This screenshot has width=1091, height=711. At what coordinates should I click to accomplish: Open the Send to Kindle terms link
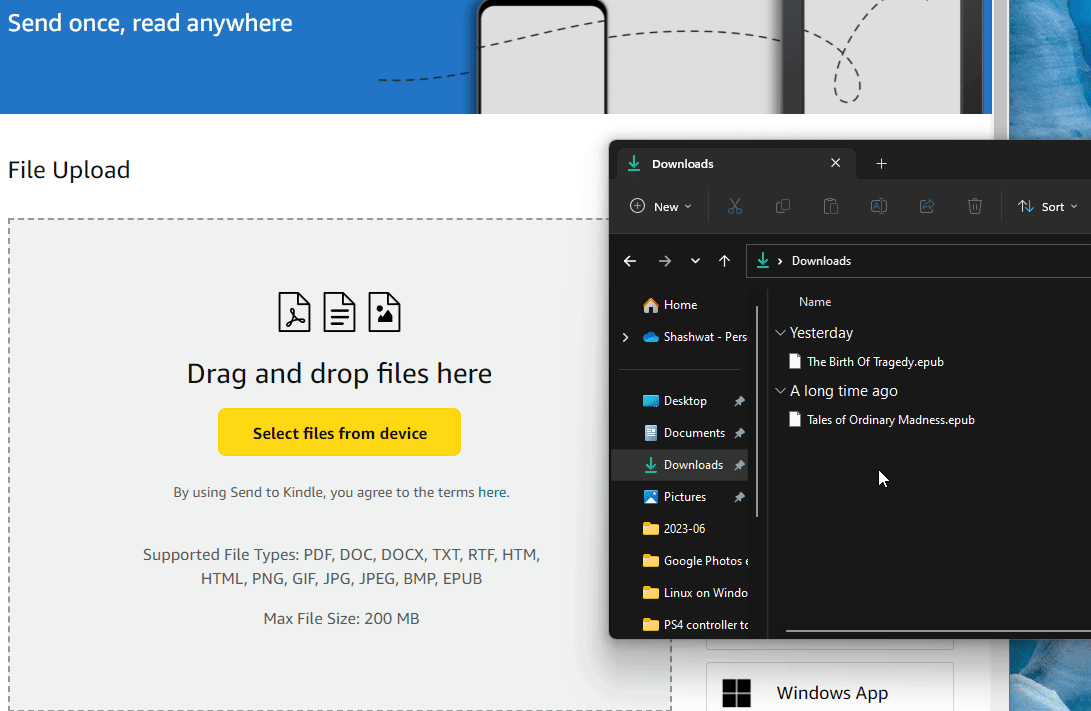(x=492, y=492)
